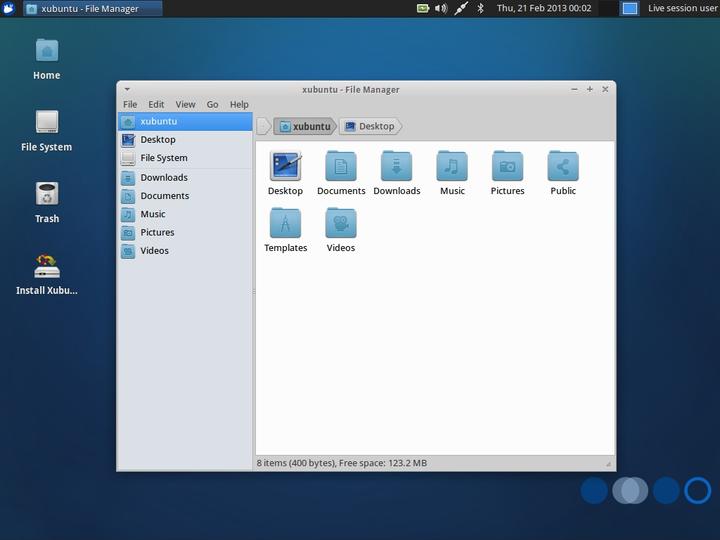
Task: Click the Bluetooth icon in the panel
Action: coord(480,8)
